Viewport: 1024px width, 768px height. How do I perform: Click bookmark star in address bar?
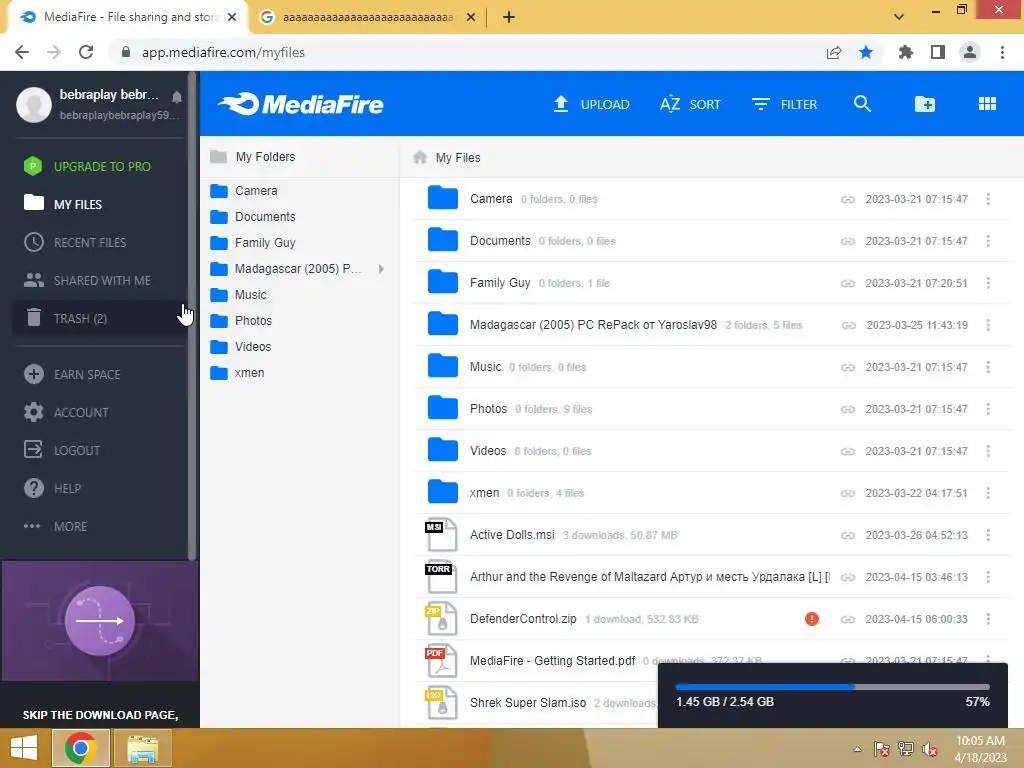pos(866,52)
